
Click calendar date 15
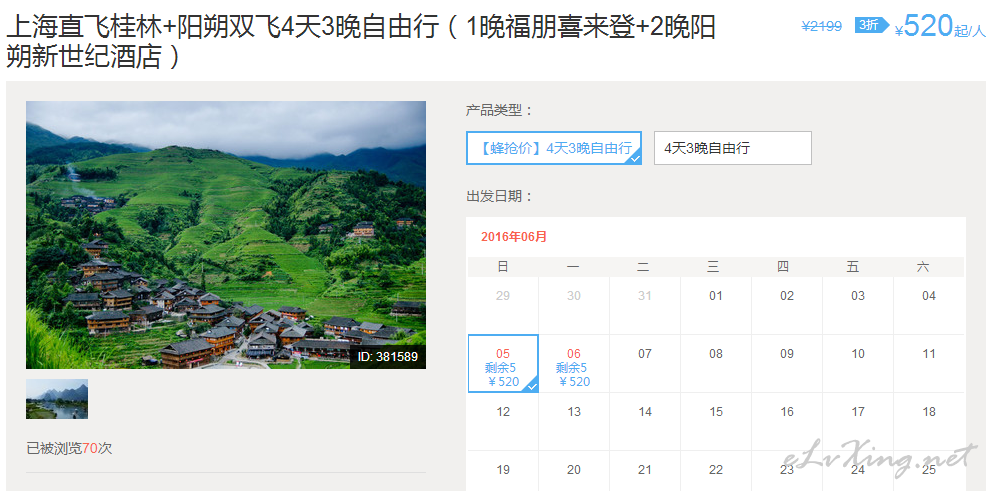pos(716,422)
